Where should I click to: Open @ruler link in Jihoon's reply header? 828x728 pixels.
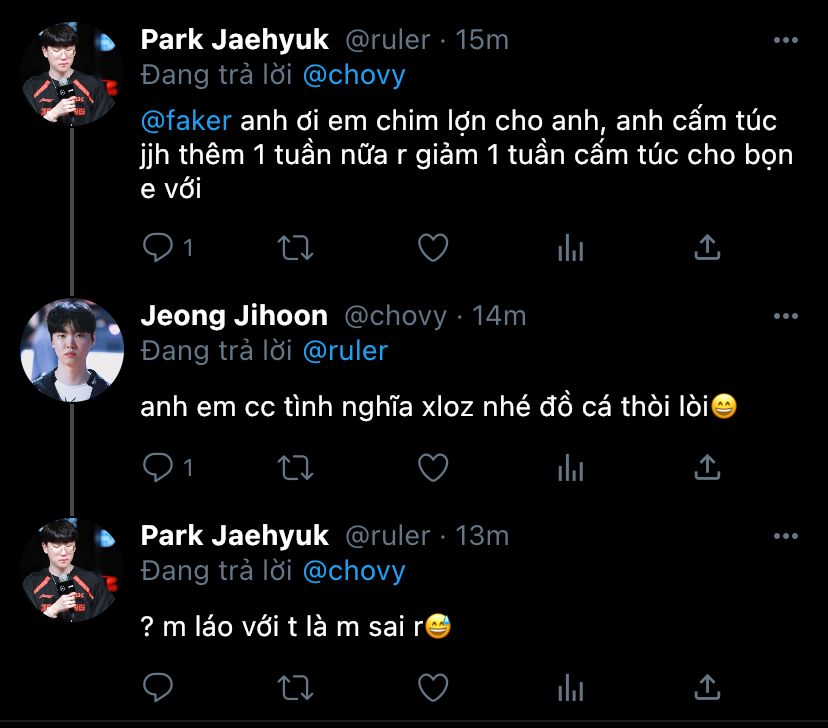tap(344, 351)
